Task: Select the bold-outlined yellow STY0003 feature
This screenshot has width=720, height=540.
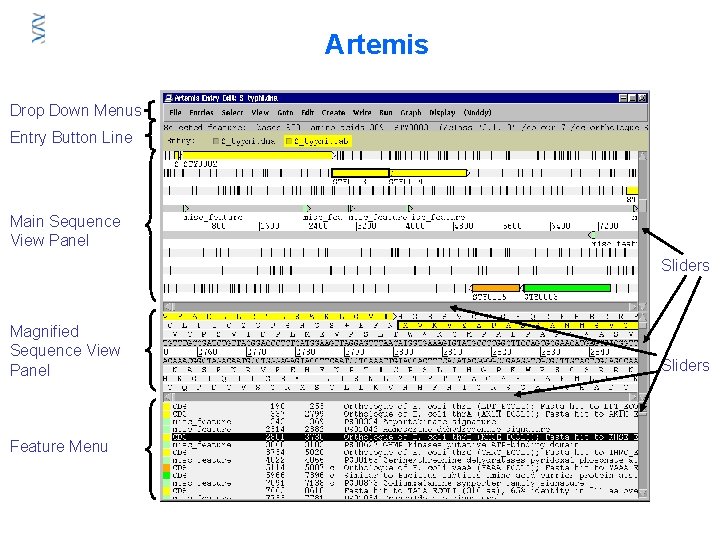Action: point(360,173)
